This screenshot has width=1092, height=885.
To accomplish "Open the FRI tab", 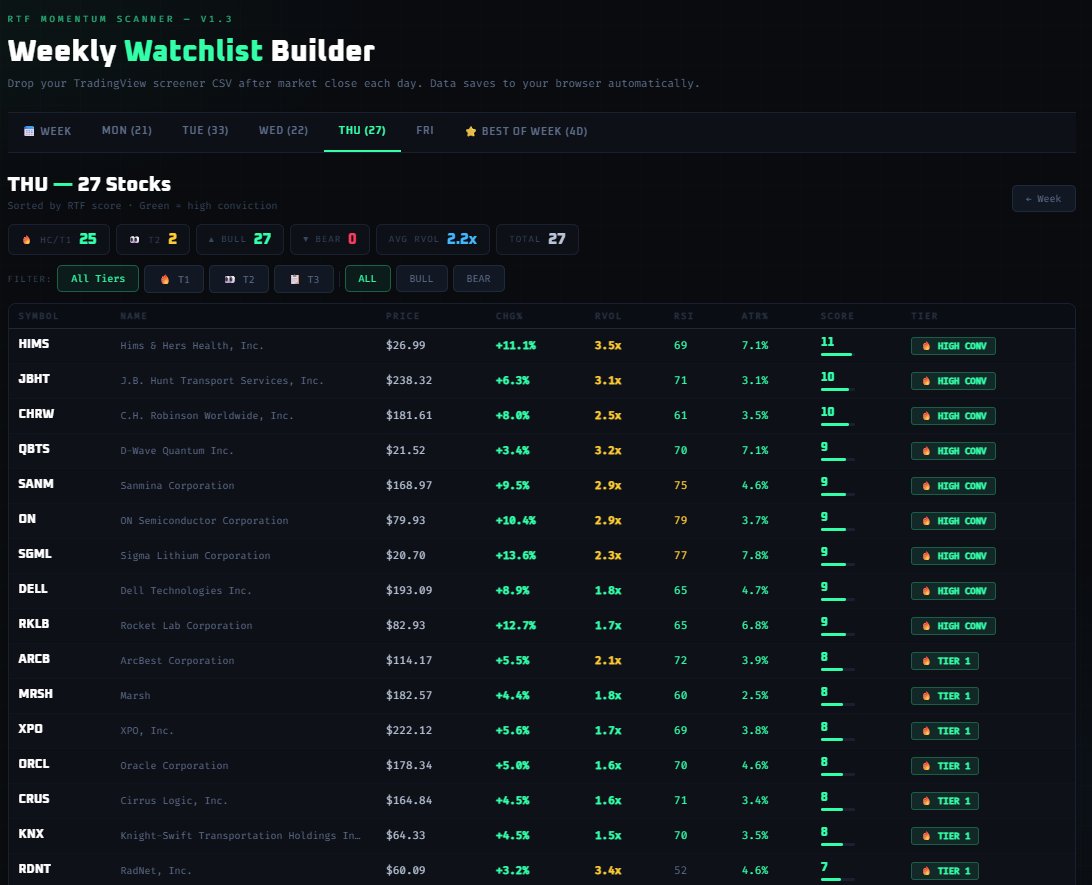I will (x=425, y=131).
